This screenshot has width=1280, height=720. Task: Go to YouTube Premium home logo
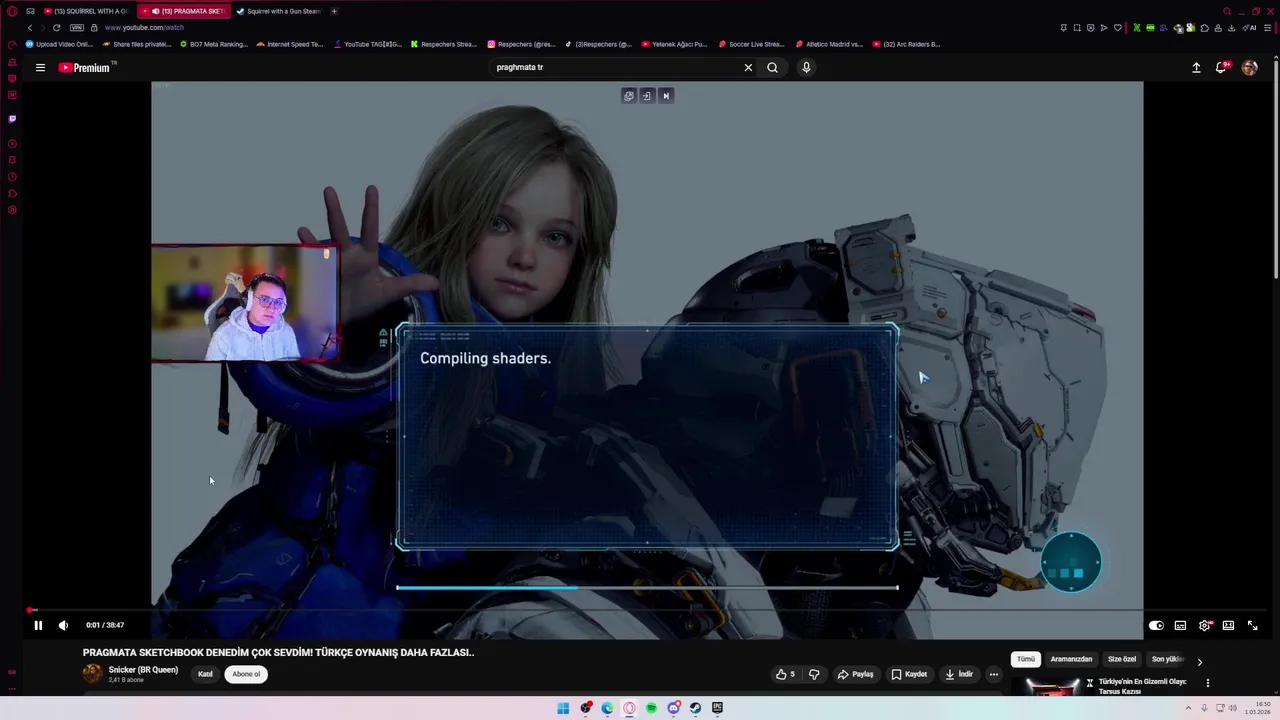coord(85,67)
